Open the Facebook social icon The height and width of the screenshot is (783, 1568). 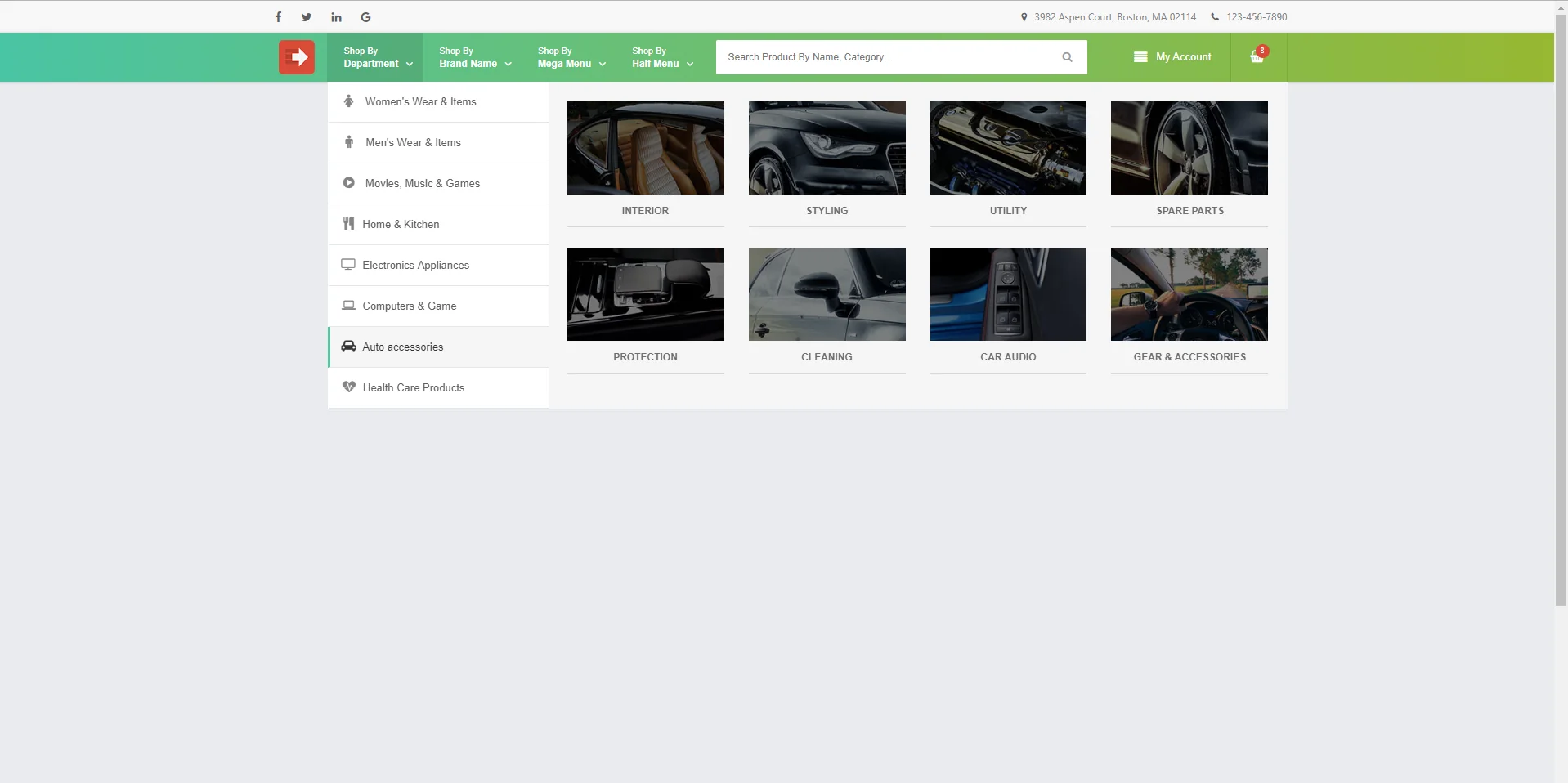click(278, 17)
